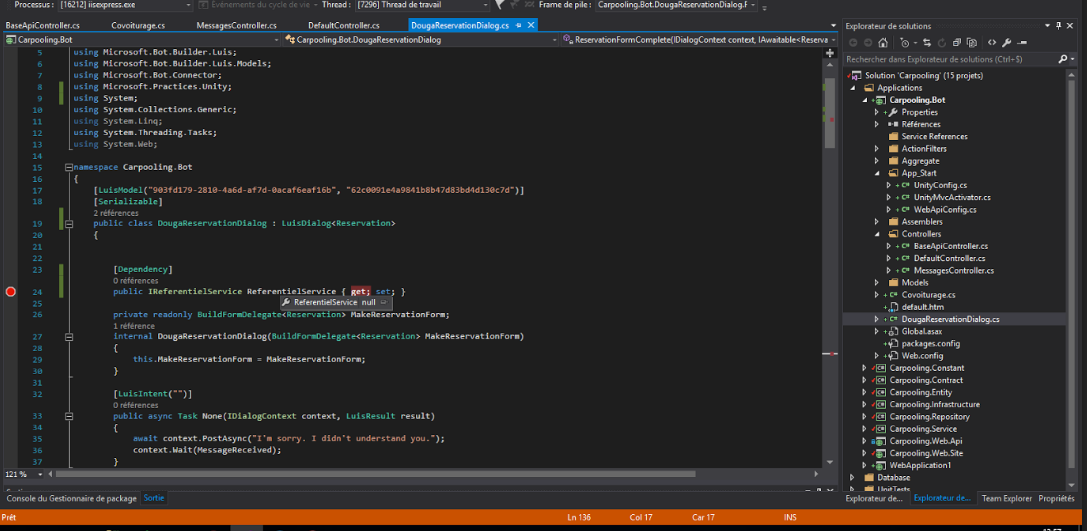
Task: Switch to the Covoiturage.cs editor tab
Action: coord(138,26)
